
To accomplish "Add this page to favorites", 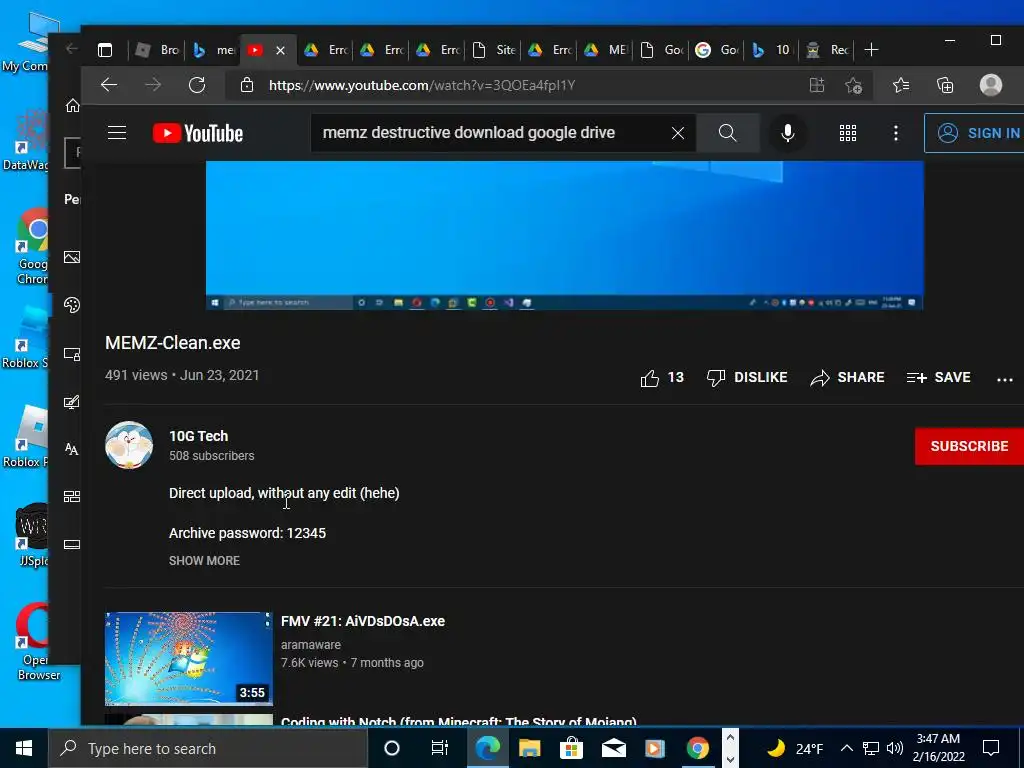I will [x=853, y=85].
